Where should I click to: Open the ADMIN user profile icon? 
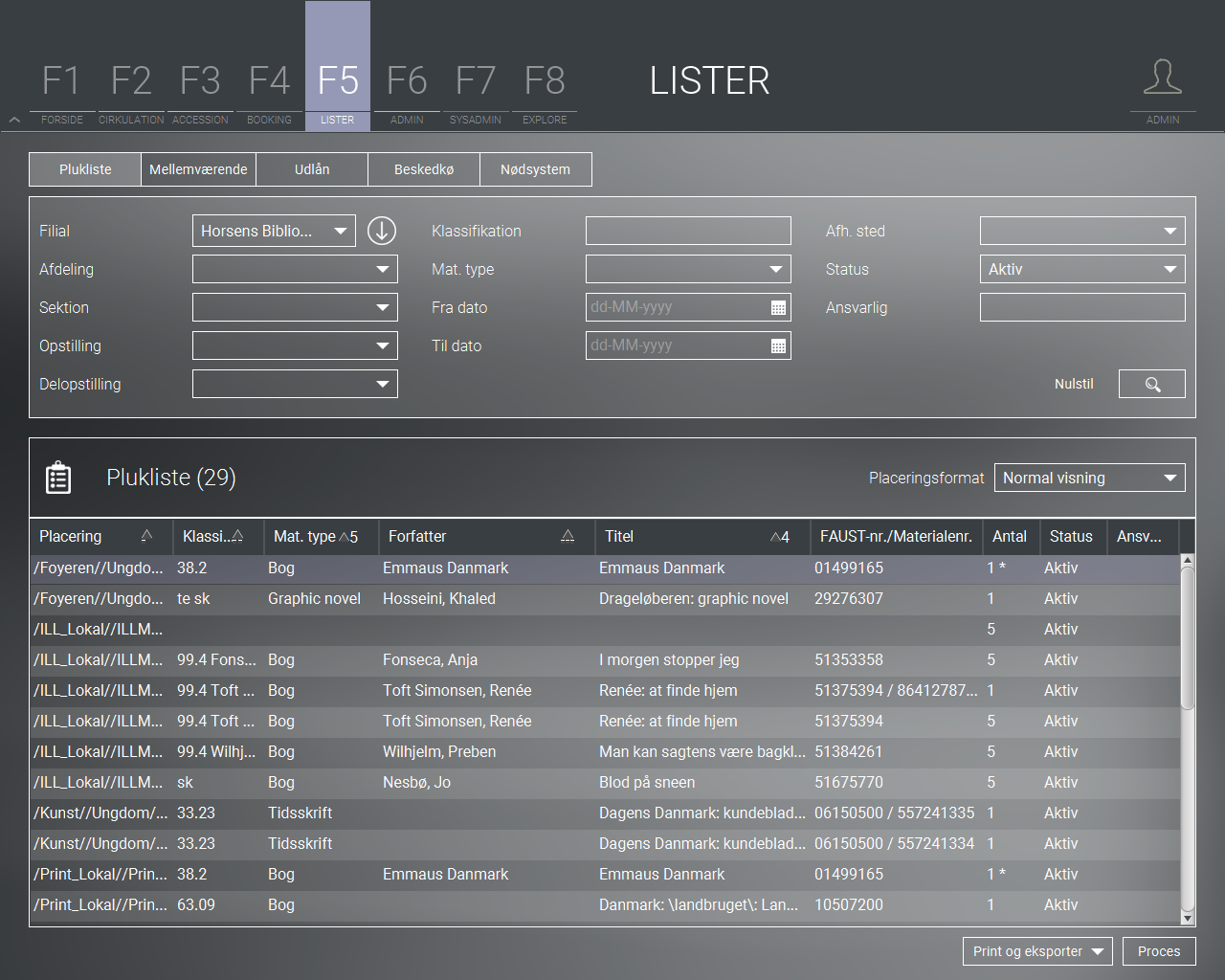(1163, 78)
